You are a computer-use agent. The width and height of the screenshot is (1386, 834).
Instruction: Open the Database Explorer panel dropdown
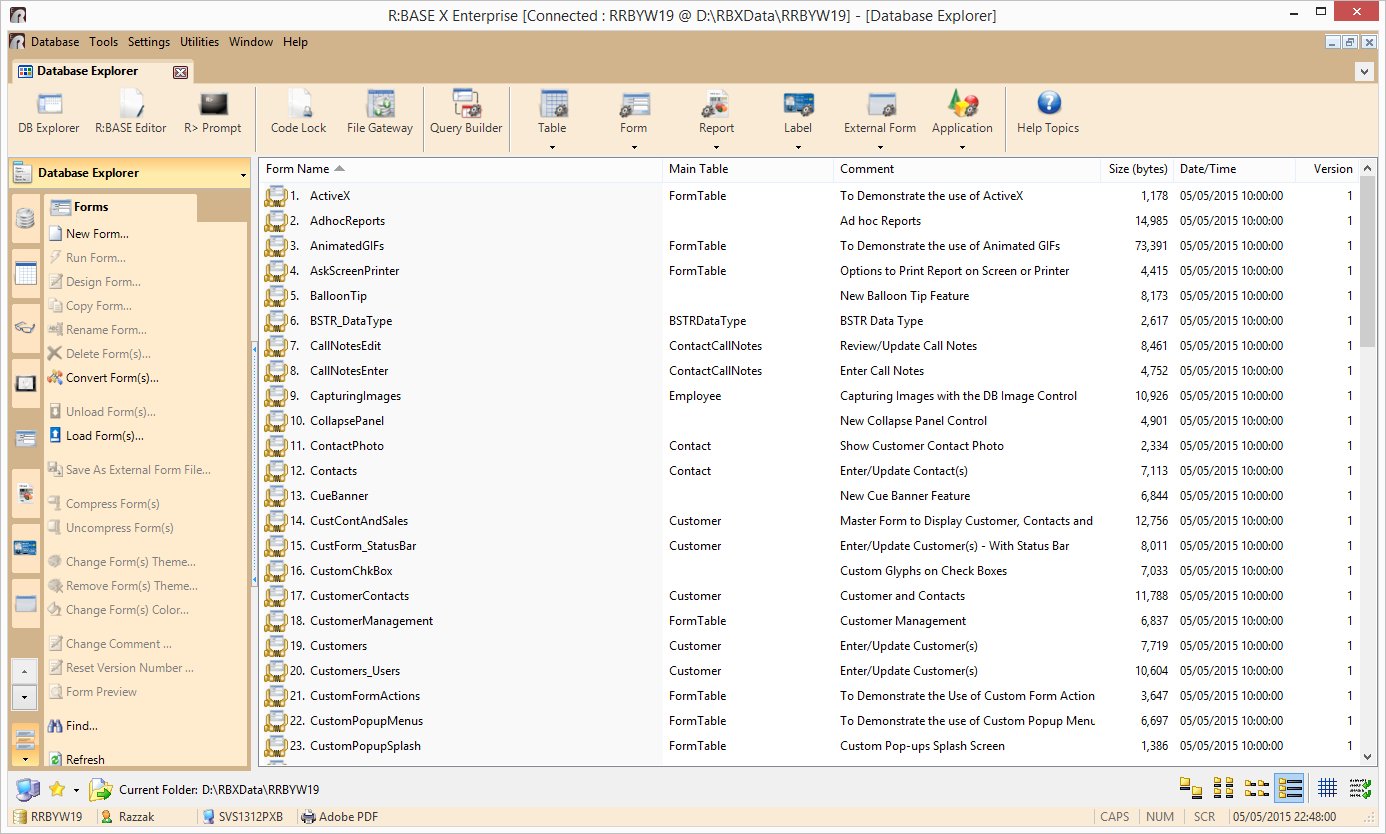[x=243, y=174]
